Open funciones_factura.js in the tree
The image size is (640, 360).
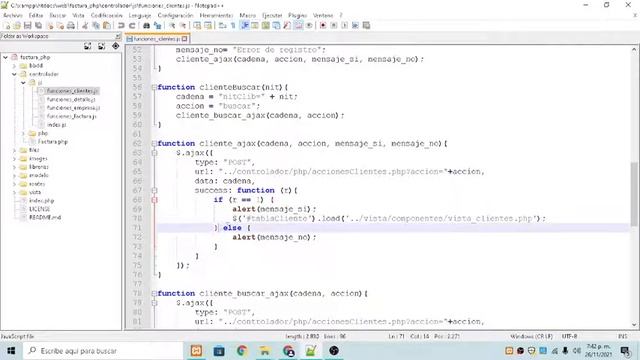72,117
